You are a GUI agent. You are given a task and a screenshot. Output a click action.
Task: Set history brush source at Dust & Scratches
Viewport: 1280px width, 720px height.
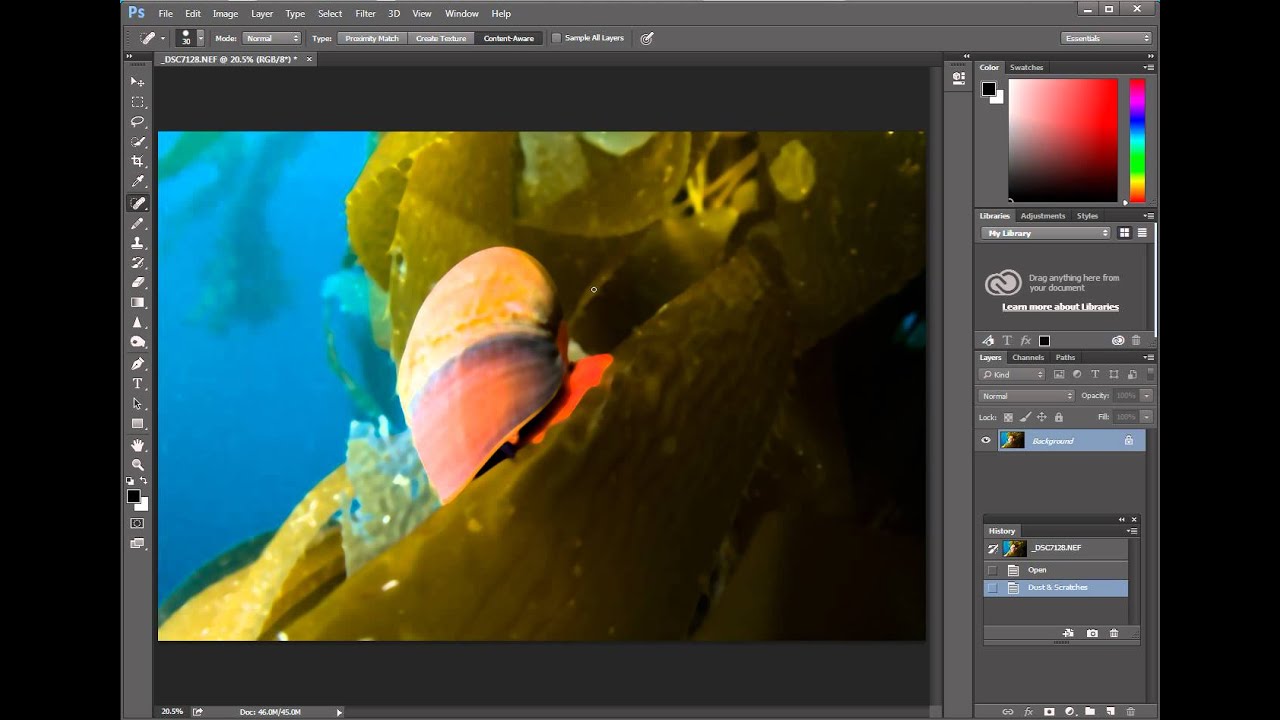[x=992, y=588]
